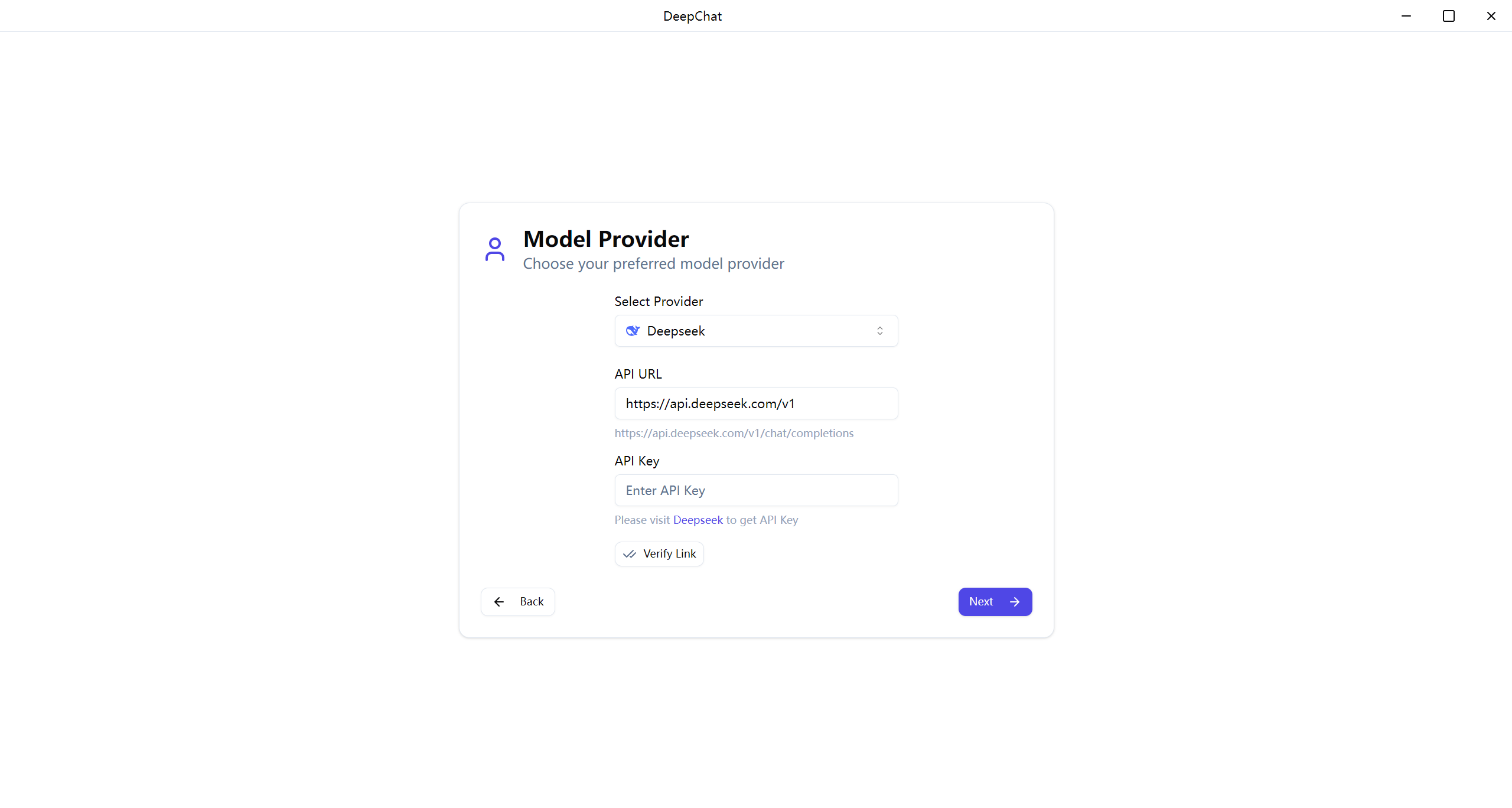Proceed with the Next button
The height and width of the screenshot is (808, 1512).
tap(995, 602)
